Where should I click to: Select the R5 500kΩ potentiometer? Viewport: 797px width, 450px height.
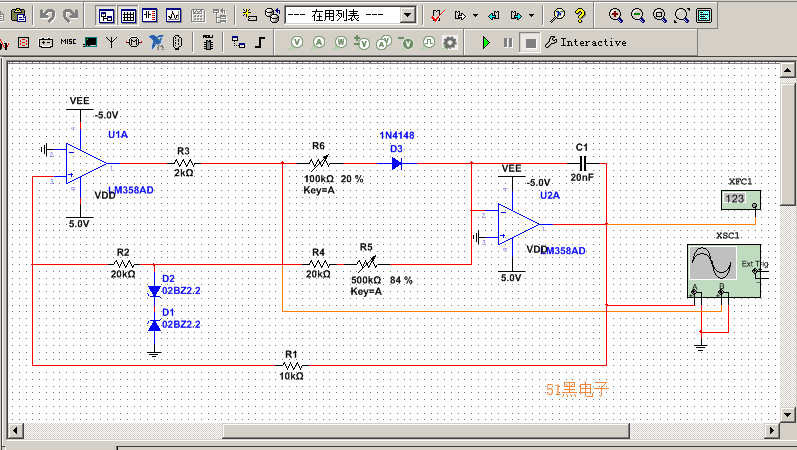click(x=367, y=264)
